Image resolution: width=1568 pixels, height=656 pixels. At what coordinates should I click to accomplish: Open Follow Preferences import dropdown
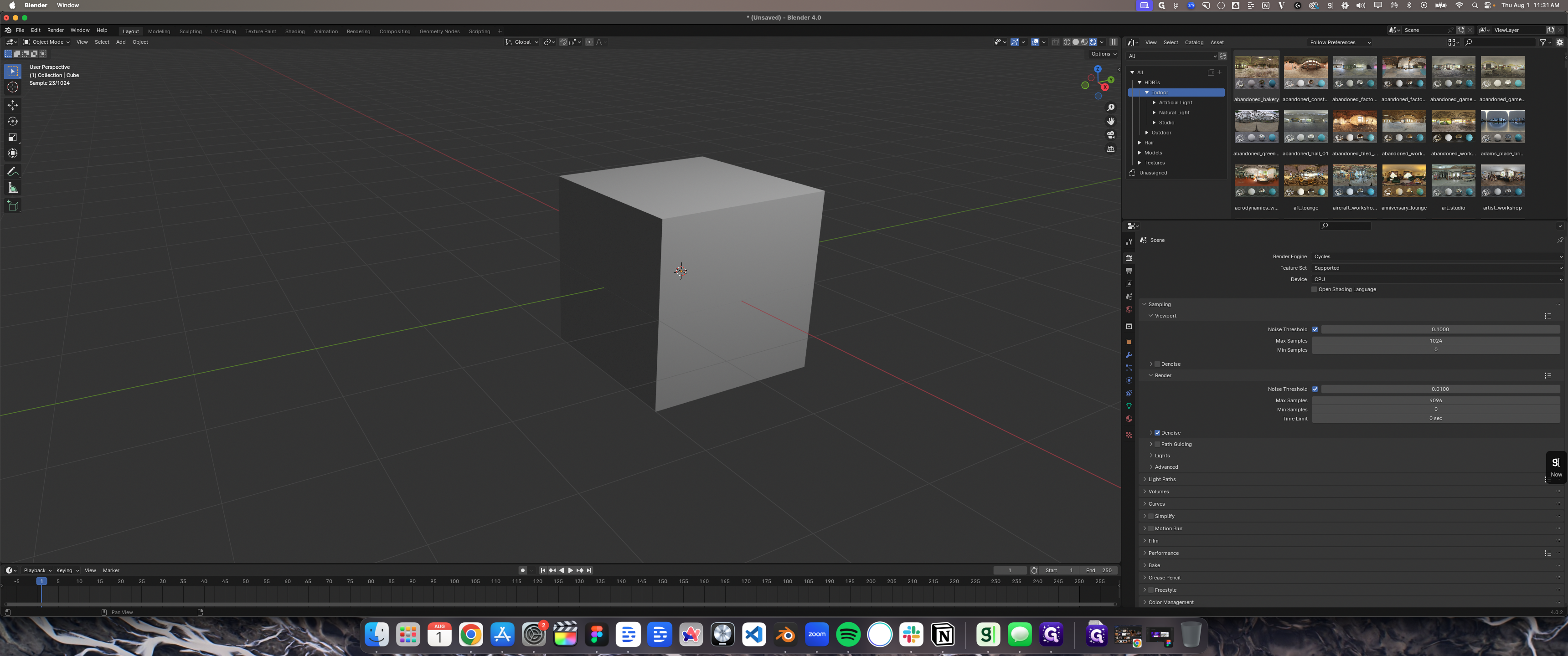[1340, 43]
